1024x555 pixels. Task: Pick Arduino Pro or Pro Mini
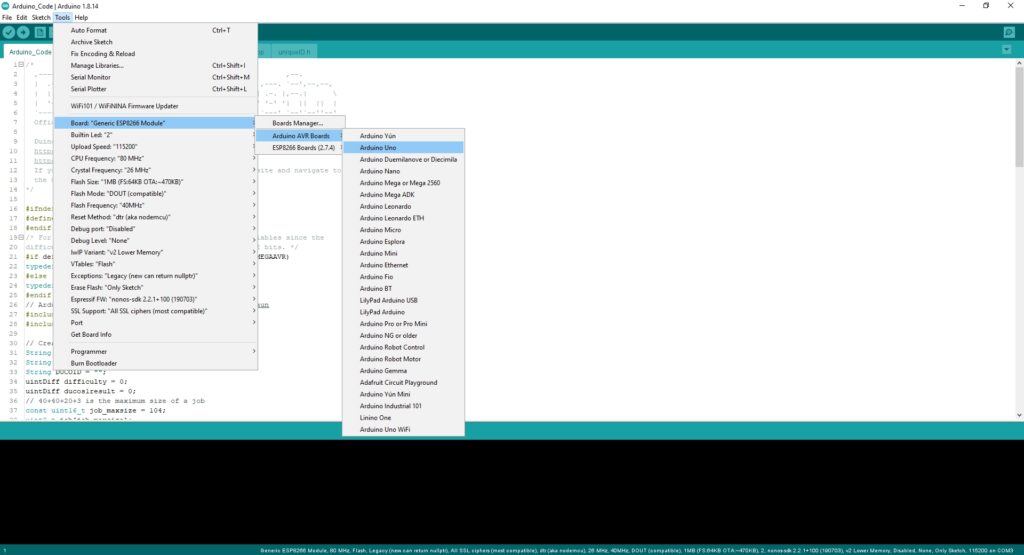[403, 324]
